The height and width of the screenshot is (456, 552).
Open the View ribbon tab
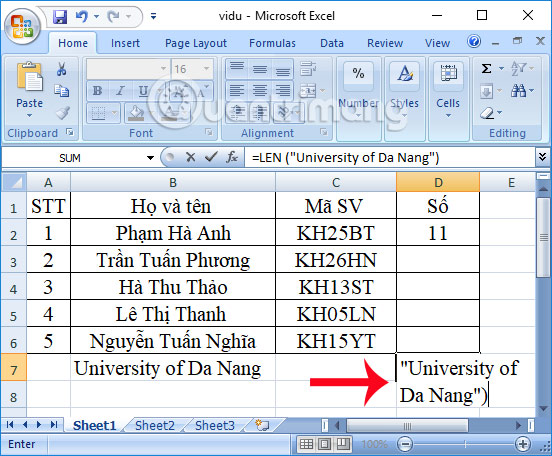pos(437,43)
